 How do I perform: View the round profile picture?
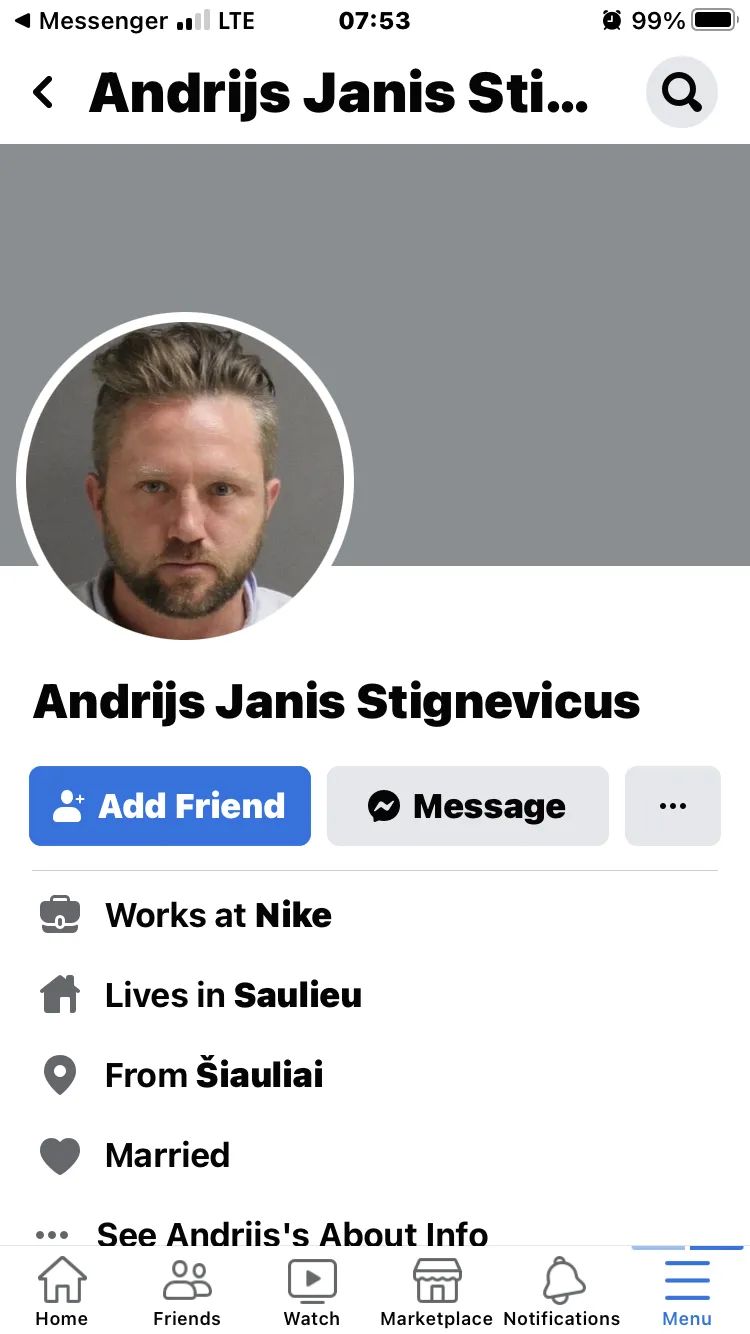click(185, 481)
